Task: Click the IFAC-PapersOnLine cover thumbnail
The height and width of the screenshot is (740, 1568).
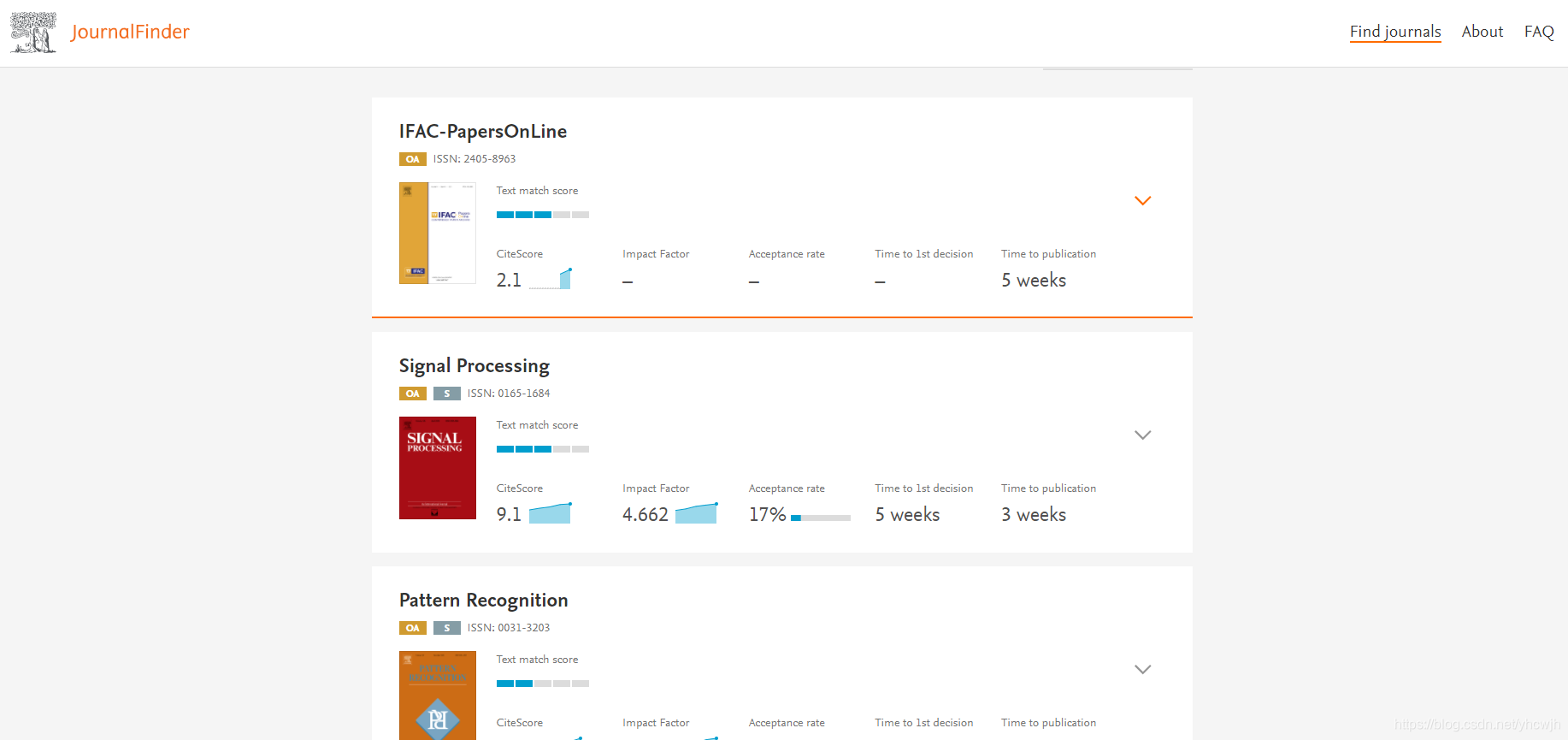Action: click(438, 233)
